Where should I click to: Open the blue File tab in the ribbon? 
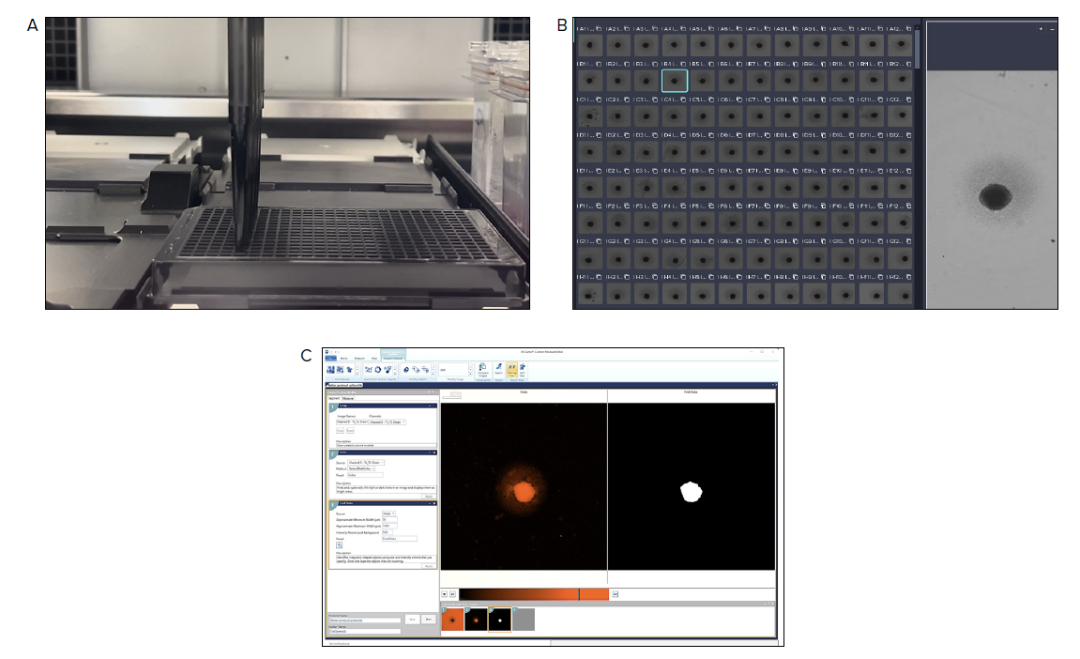331,358
